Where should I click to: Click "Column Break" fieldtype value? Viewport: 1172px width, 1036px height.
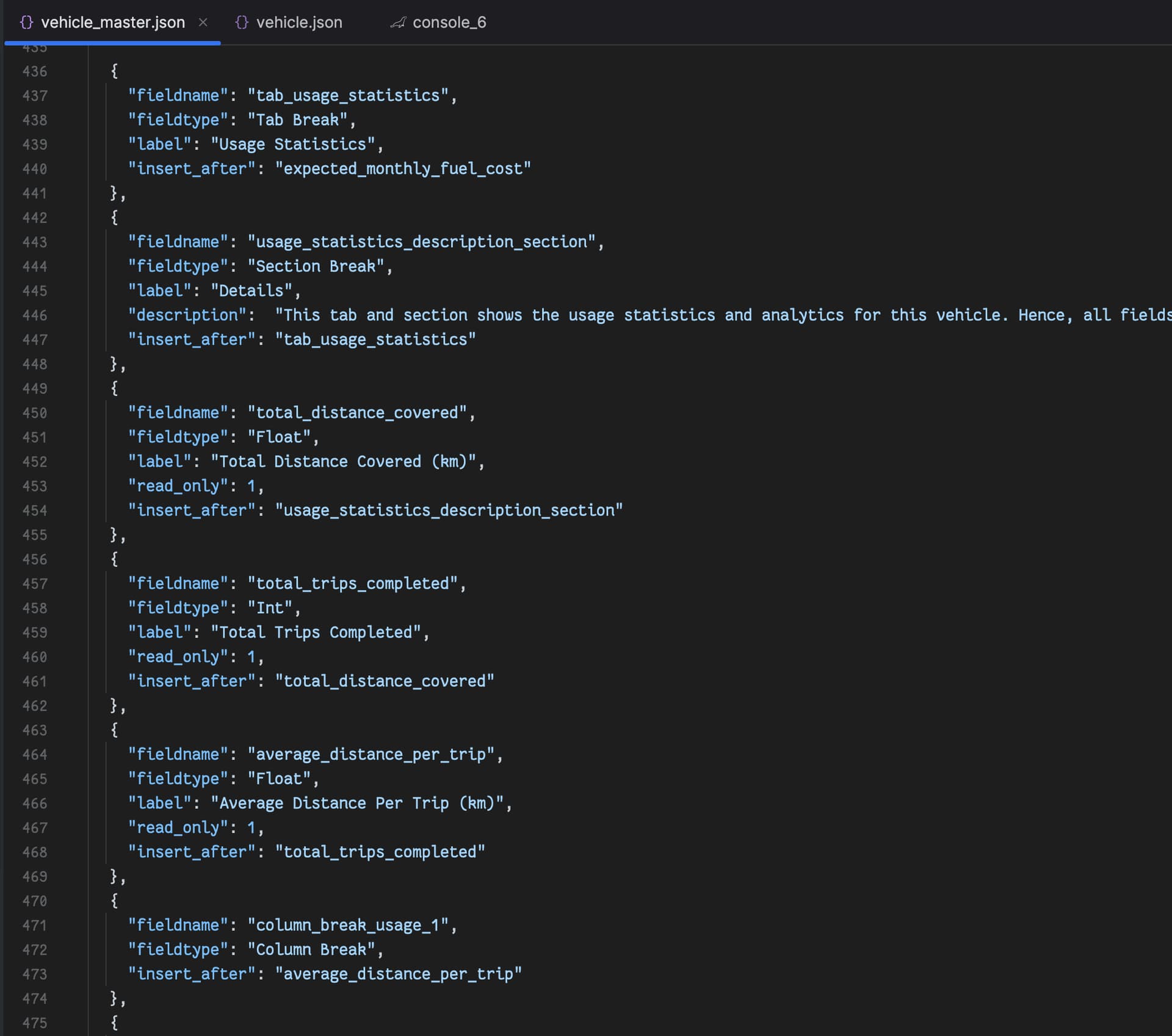coord(311,950)
